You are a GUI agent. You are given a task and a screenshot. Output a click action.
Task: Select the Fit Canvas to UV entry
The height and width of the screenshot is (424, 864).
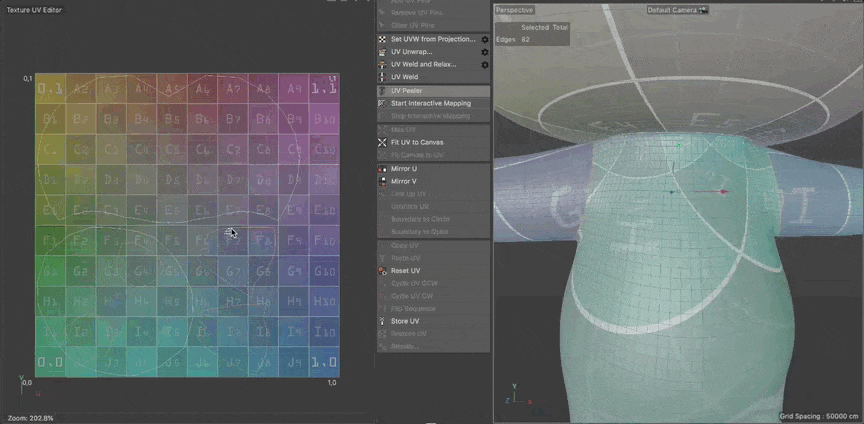pos(434,155)
